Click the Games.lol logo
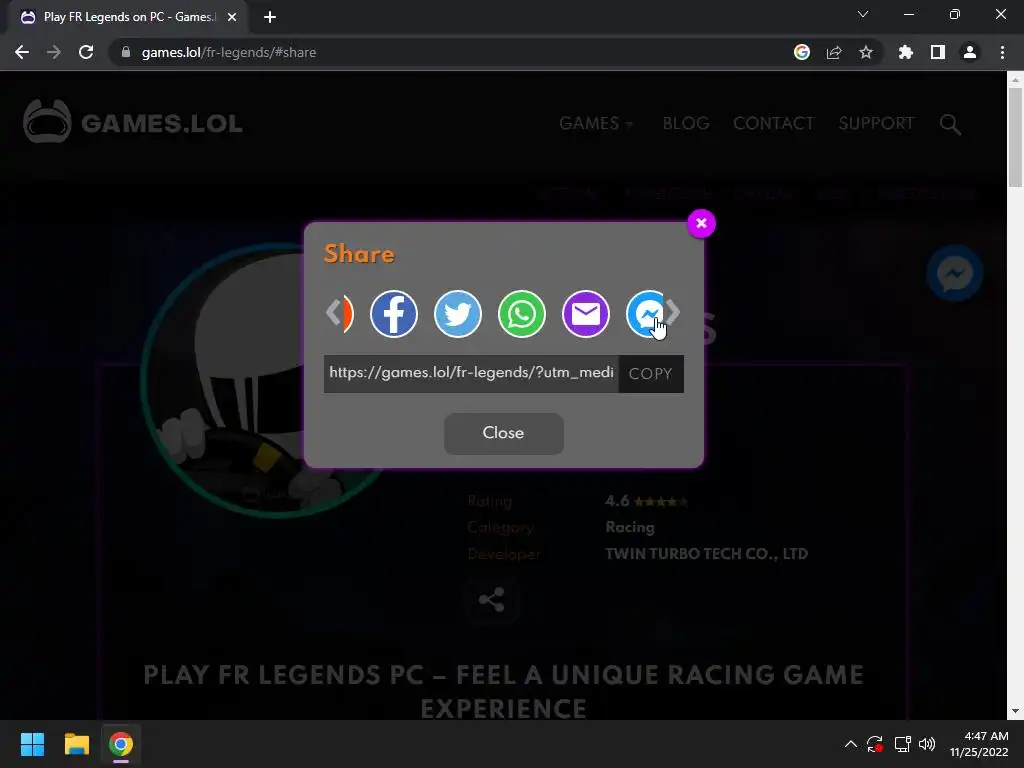Screen dimensions: 1024x768 click(133, 121)
